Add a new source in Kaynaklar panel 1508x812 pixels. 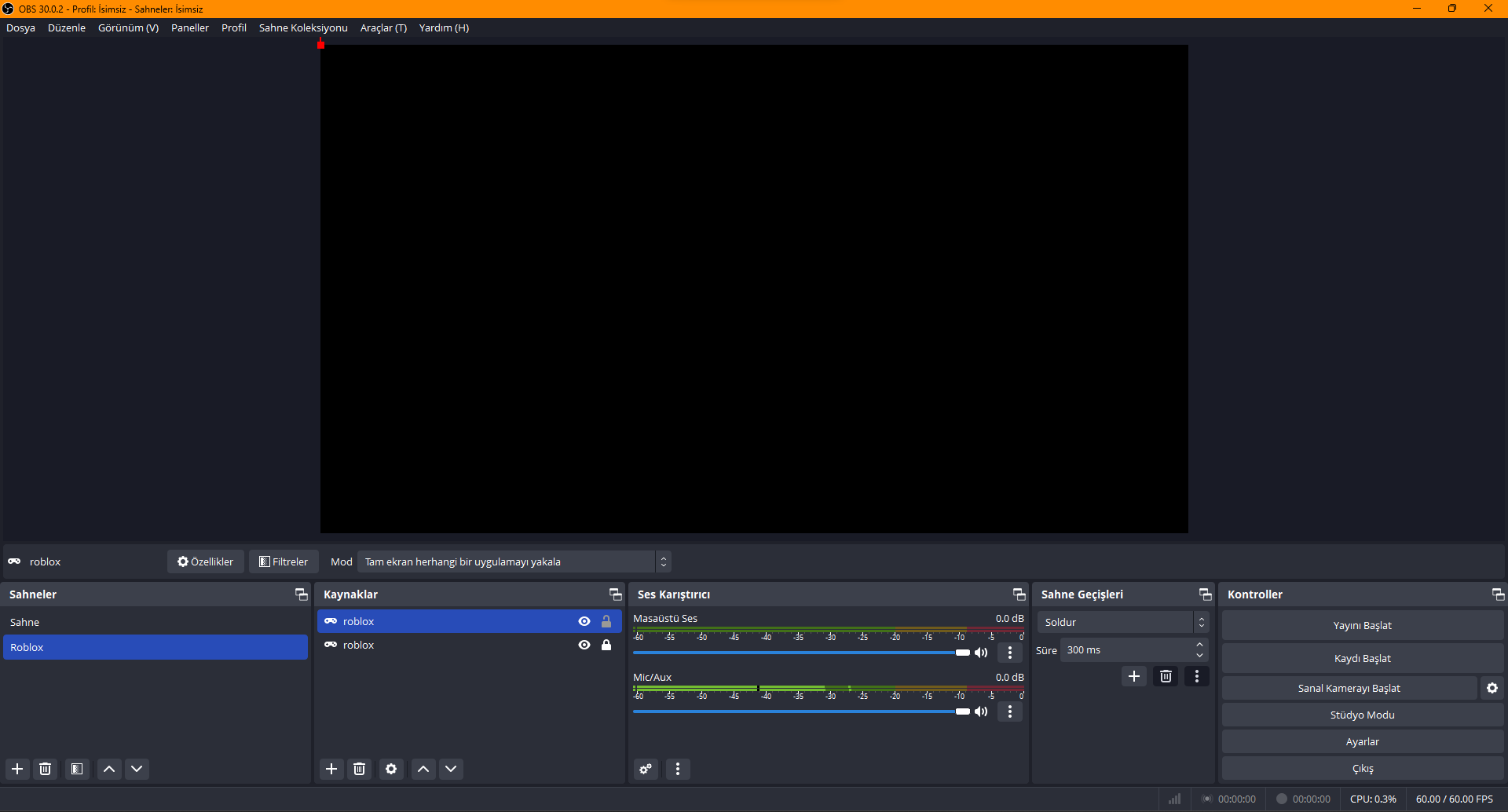(331, 769)
